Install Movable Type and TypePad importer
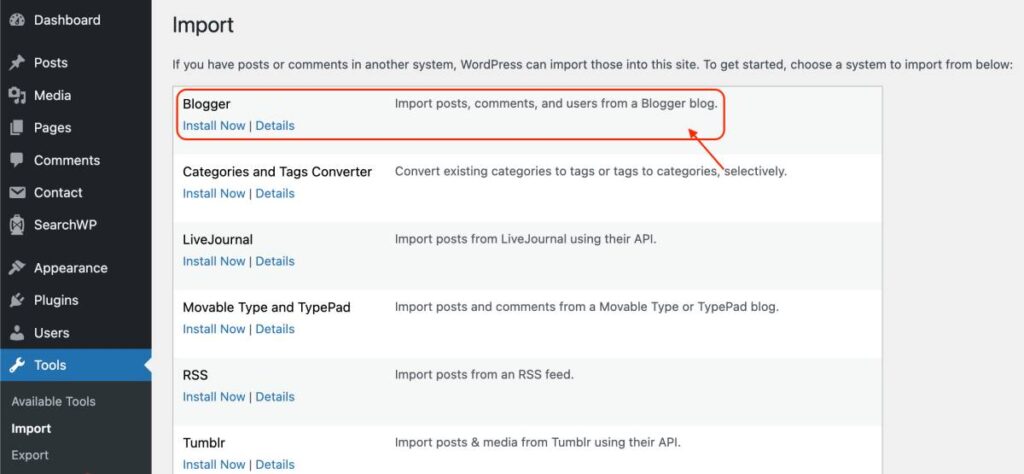 point(214,329)
